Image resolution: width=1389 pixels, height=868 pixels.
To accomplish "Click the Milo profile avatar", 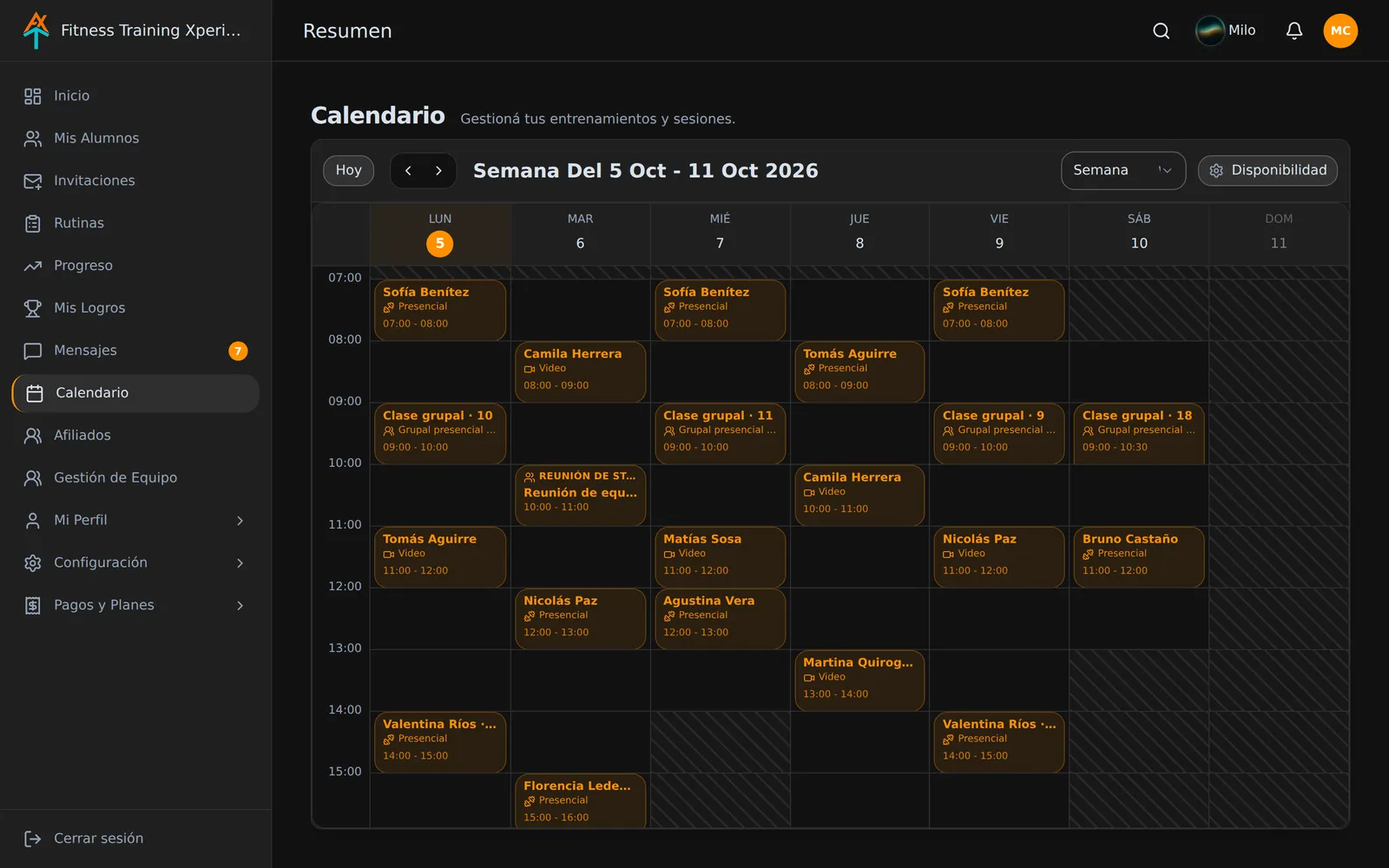I will (1210, 30).
